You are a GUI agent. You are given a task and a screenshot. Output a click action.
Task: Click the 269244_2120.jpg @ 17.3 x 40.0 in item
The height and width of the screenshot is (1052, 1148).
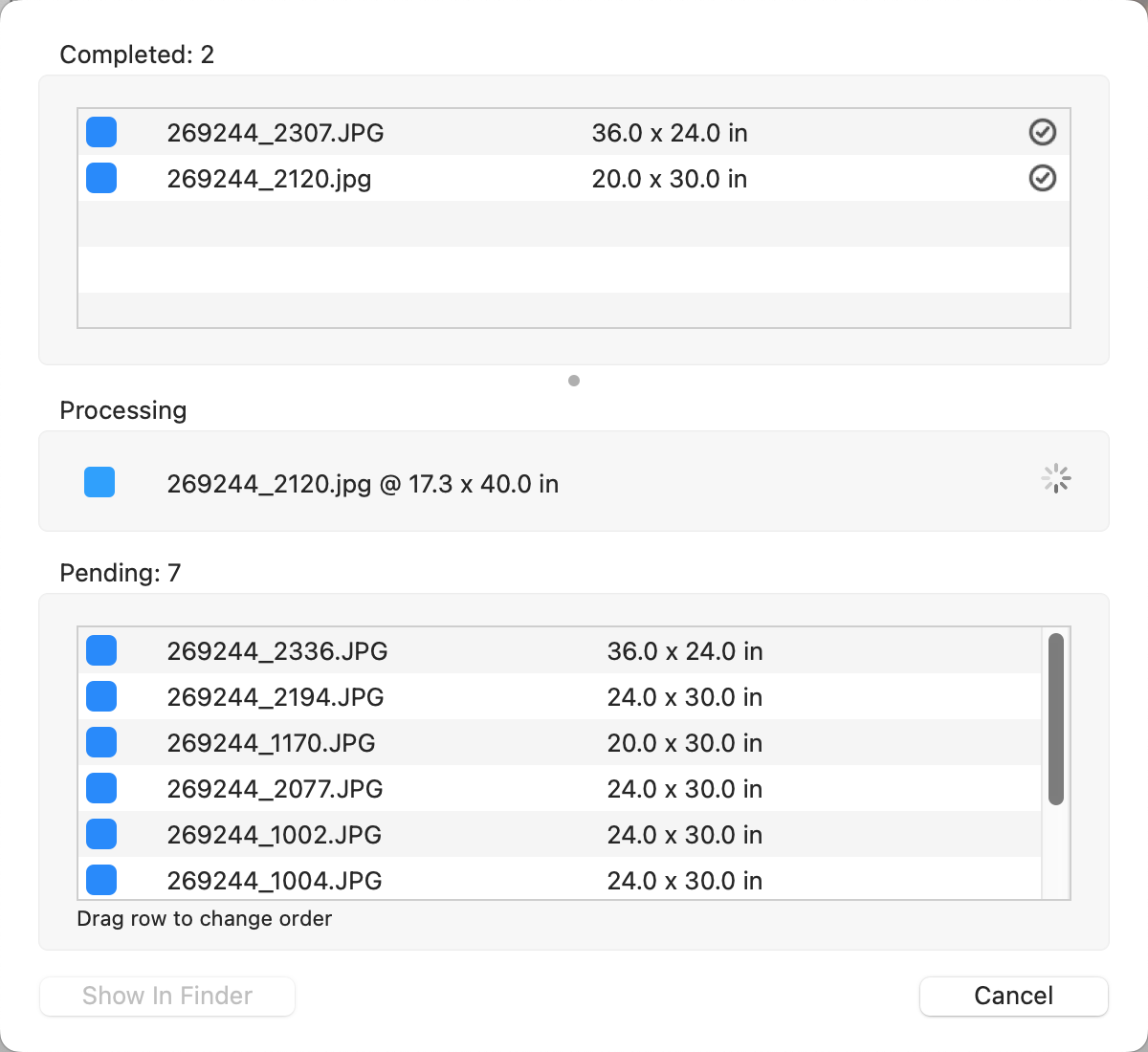tap(363, 484)
